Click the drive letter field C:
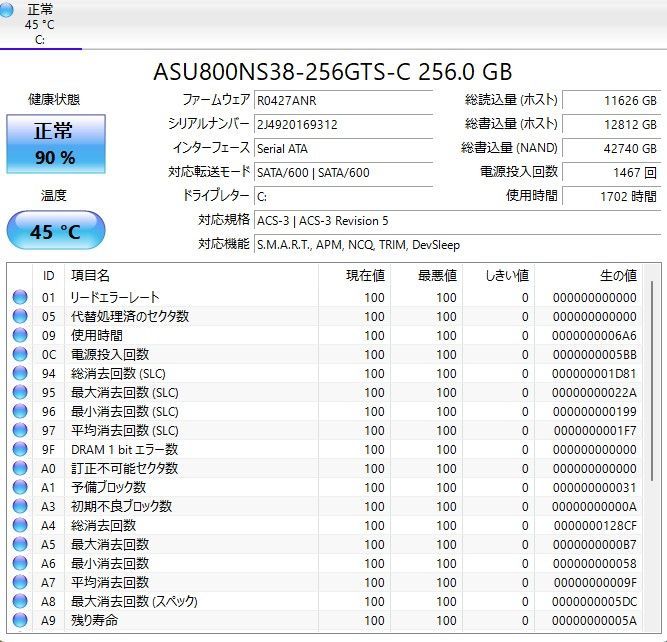 (x=343, y=196)
